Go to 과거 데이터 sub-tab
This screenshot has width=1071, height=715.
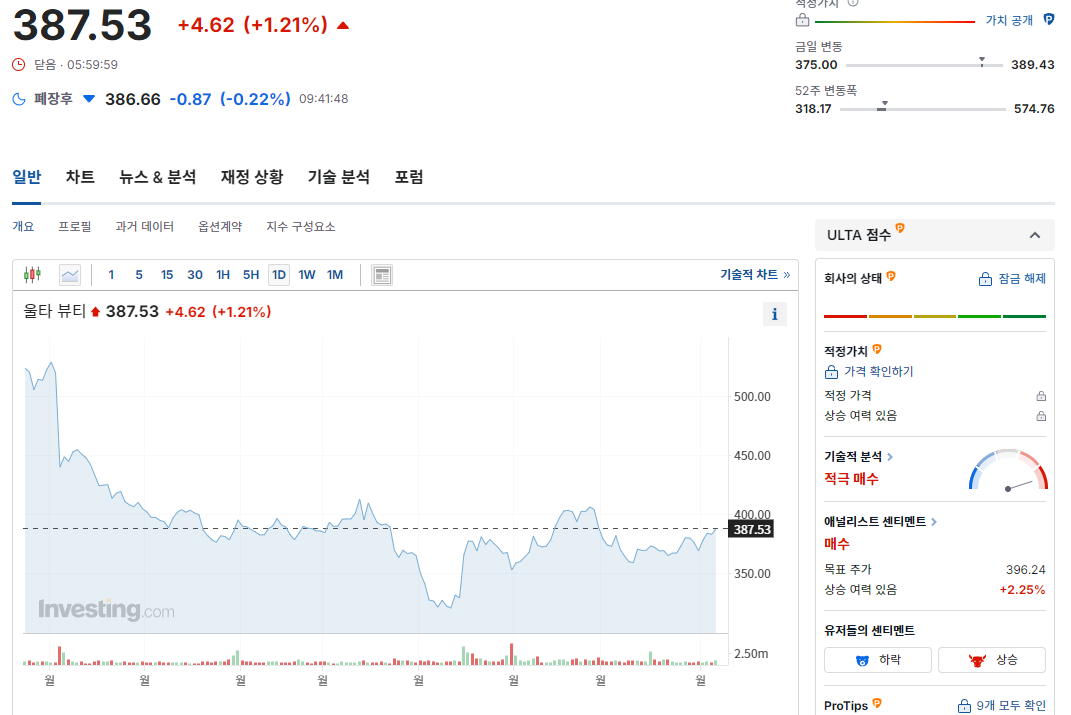click(x=144, y=226)
